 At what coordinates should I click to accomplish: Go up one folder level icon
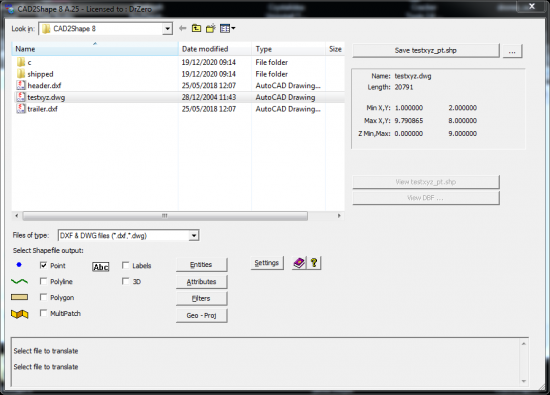[x=196, y=28]
